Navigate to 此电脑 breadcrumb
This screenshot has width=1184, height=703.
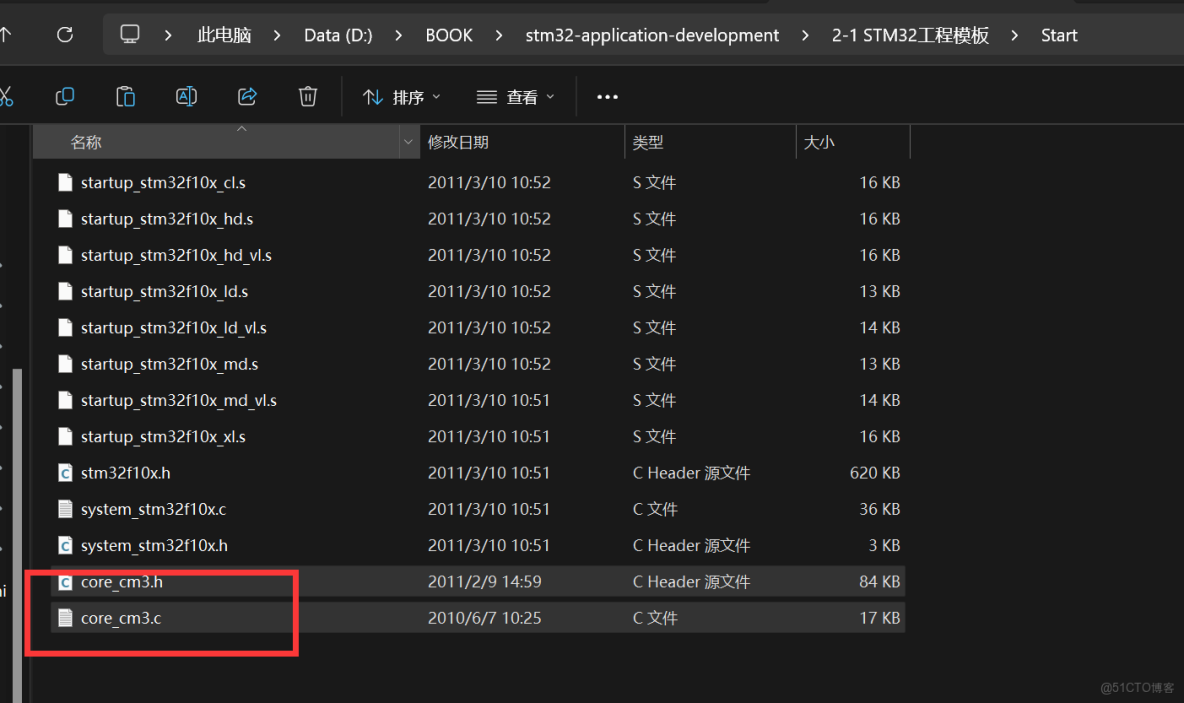click(x=224, y=35)
